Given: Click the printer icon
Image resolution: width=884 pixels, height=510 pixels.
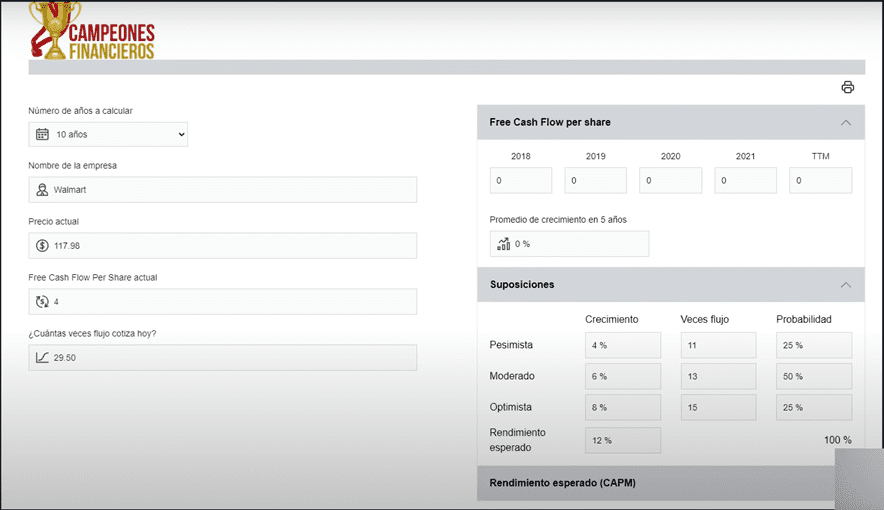Looking at the screenshot, I should click(x=847, y=87).
